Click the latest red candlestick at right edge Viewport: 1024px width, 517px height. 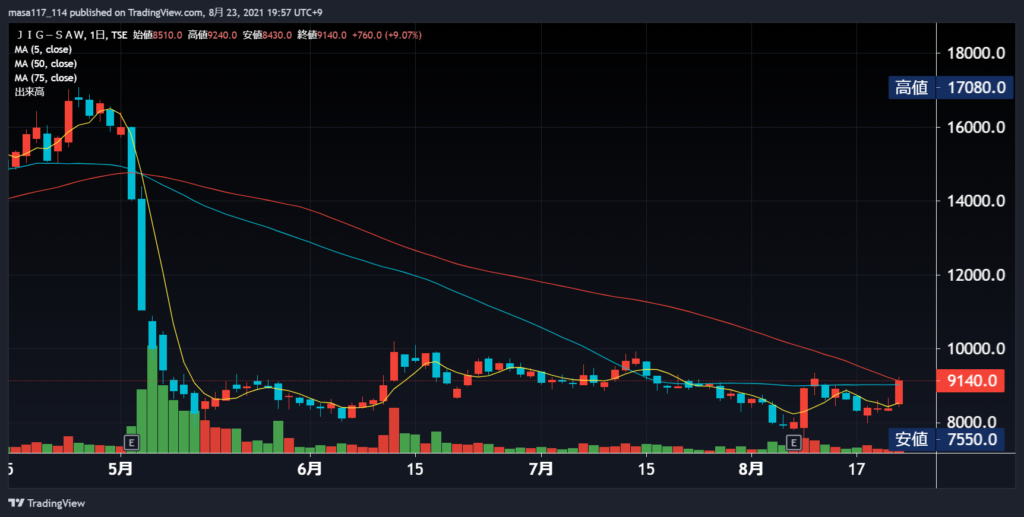tap(899, 392)
